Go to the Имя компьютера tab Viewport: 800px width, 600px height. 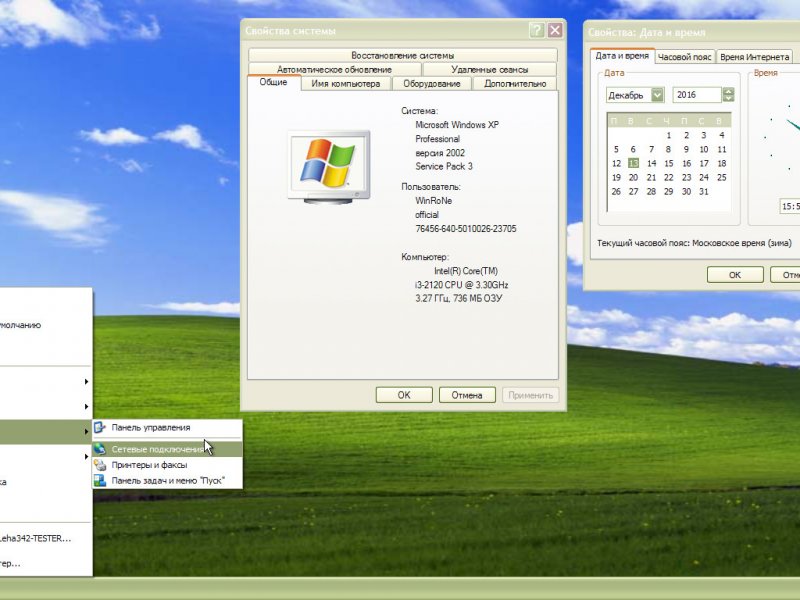[345, 84]
